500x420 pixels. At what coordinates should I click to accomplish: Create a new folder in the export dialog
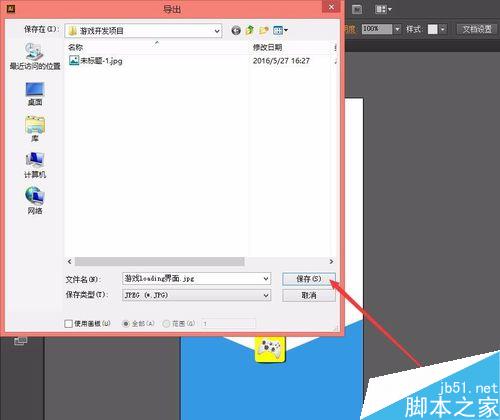pos(264,31)
